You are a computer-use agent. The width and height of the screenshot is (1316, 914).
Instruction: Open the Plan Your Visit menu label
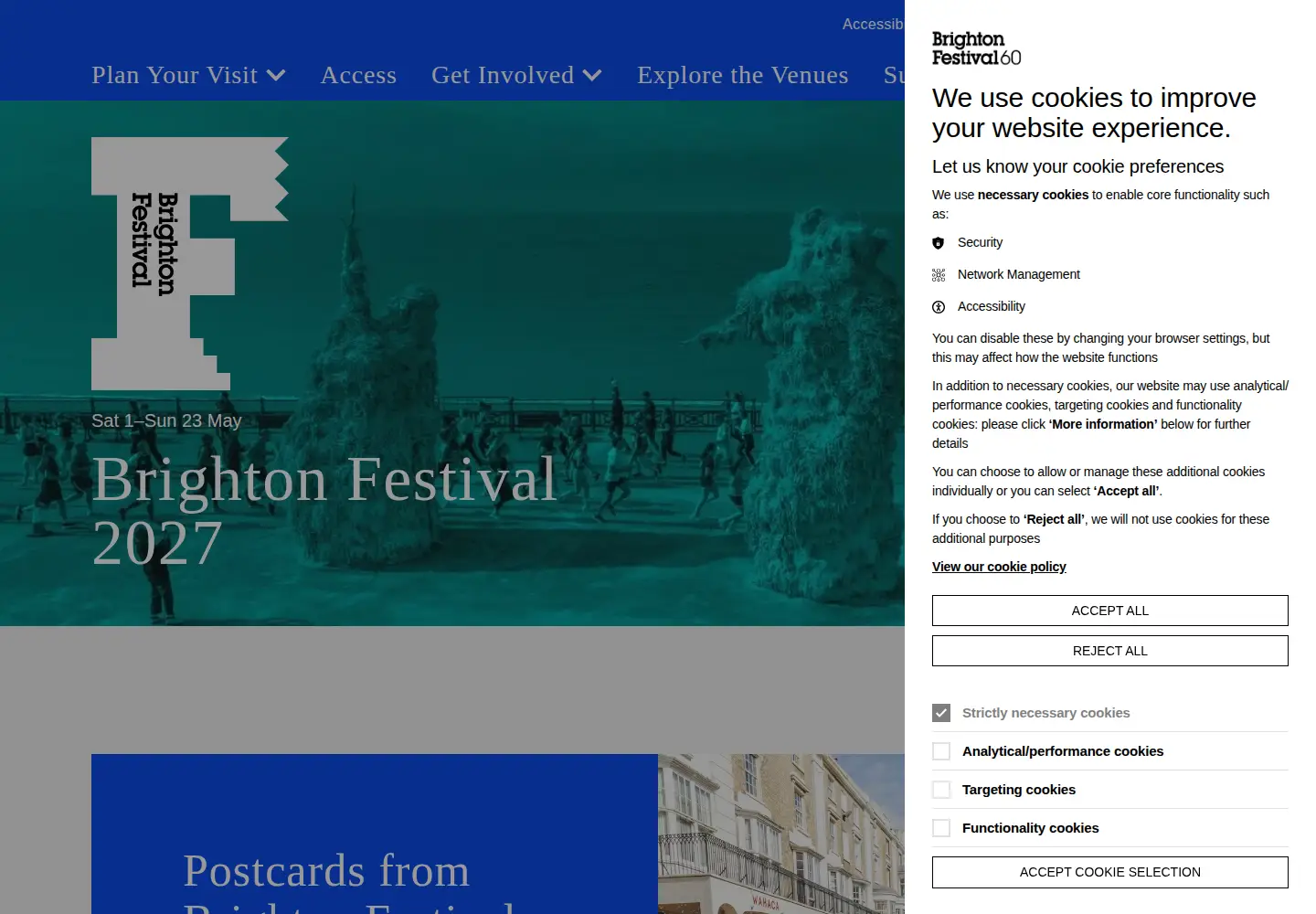click(175, 75)
